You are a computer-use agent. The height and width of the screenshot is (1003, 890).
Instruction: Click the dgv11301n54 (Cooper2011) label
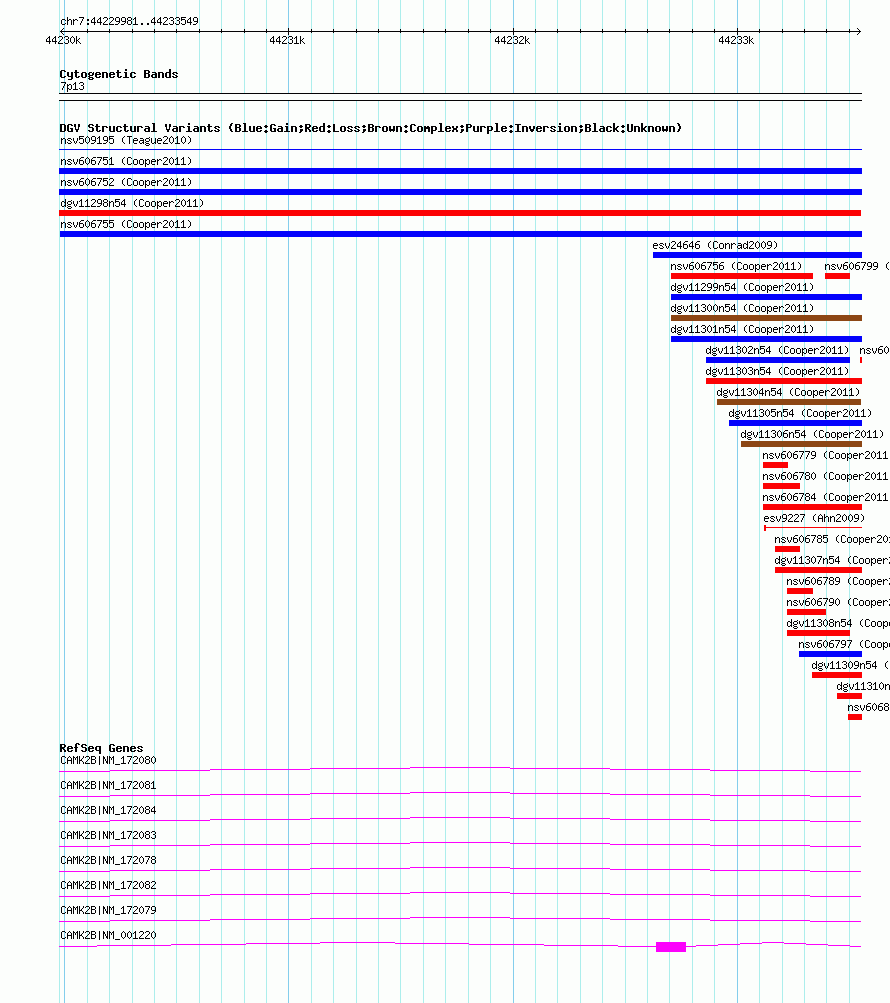[x=742, y=329]
